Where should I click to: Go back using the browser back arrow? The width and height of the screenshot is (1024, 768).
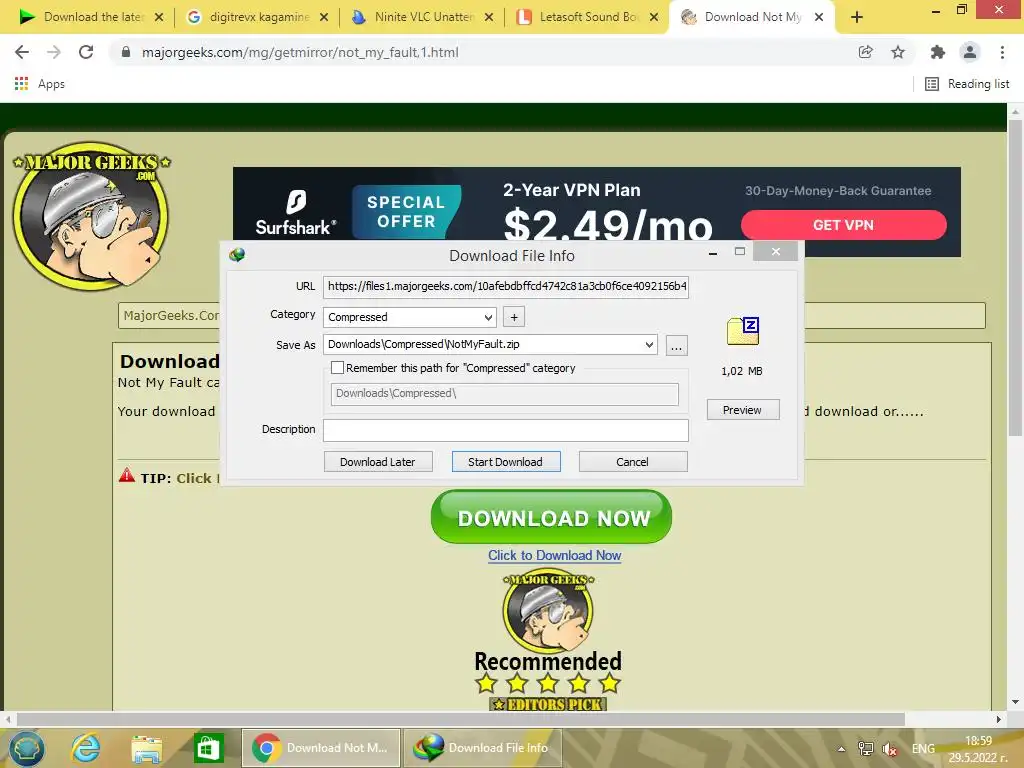click(x=22, y=52)
